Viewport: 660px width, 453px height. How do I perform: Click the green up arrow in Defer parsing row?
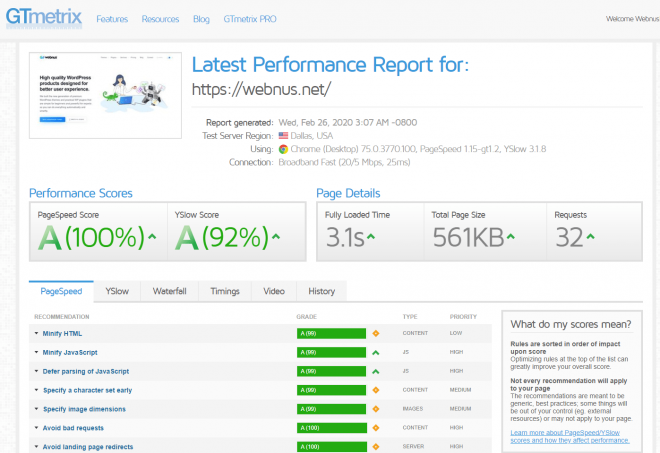[376, 371]
